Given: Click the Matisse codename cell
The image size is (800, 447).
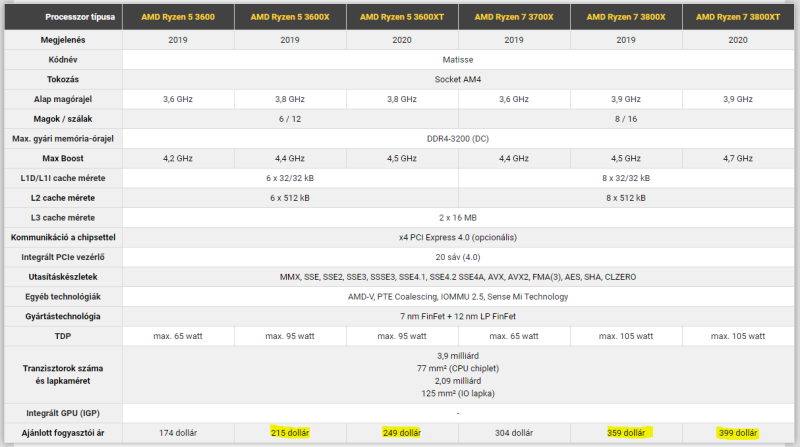Looking at the screenshot, I should coord(458,60).
